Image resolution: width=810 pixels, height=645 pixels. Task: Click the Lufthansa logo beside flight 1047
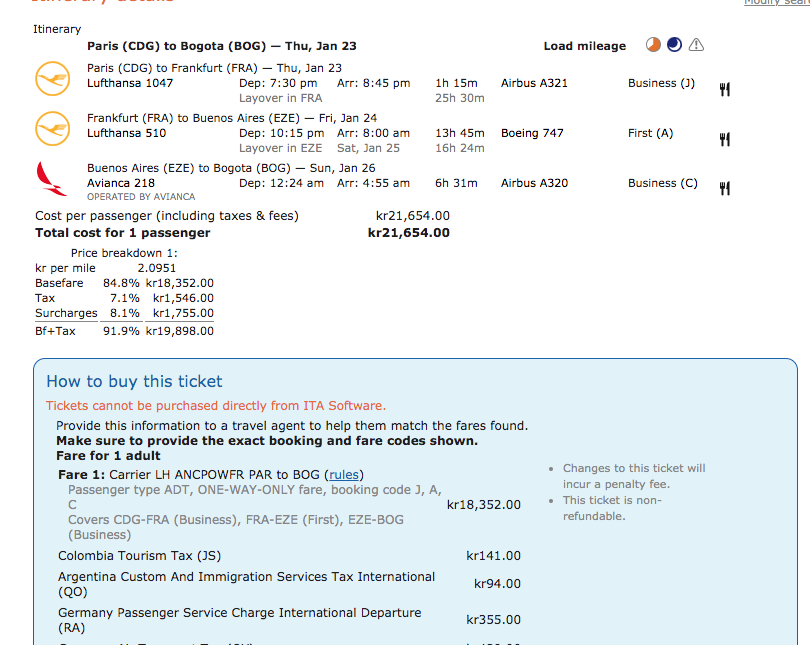click(x=52, y=79)
